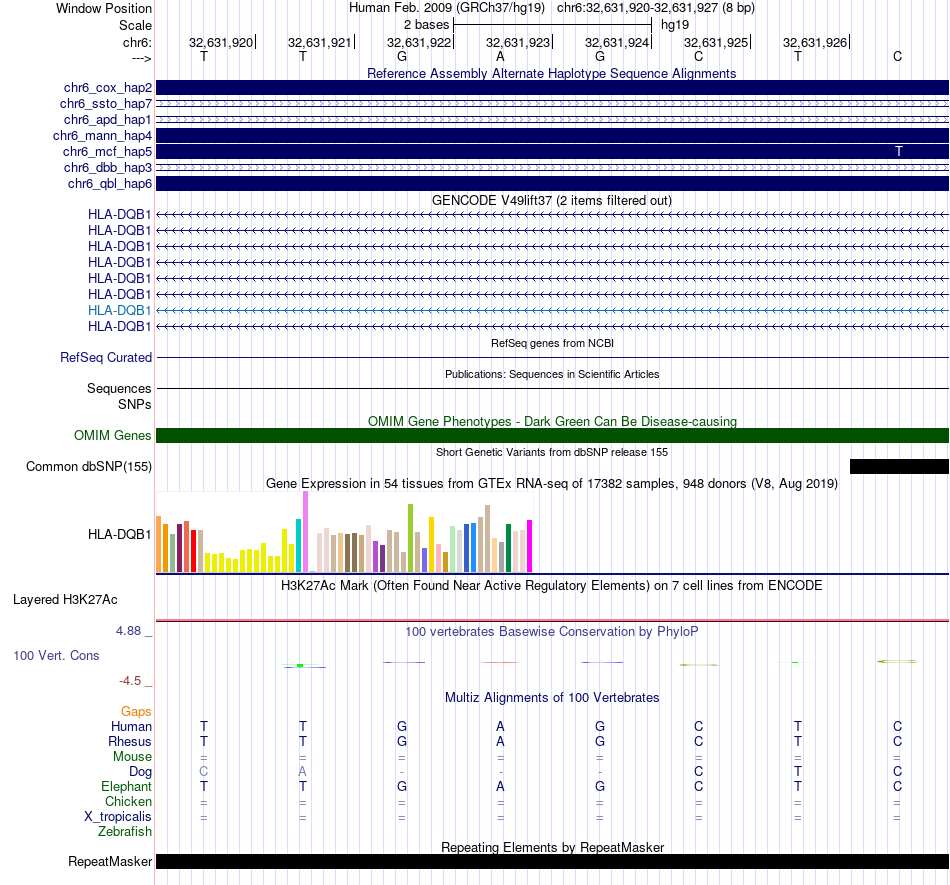Click the orange Gaps row label

point(136,712)
